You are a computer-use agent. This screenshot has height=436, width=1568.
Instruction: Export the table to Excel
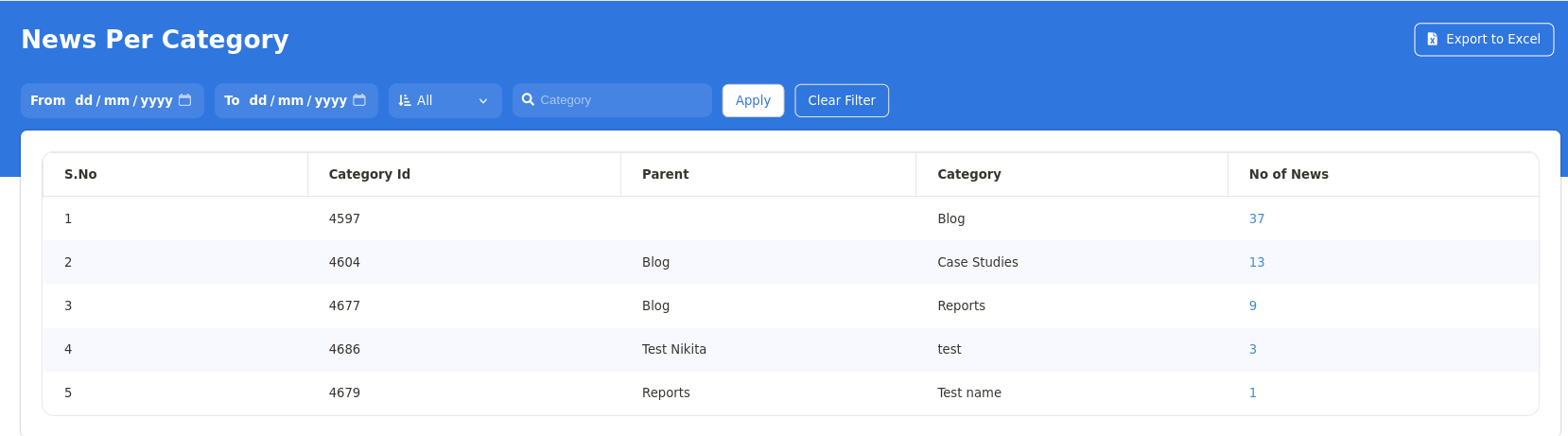[x=1483, y=40]
